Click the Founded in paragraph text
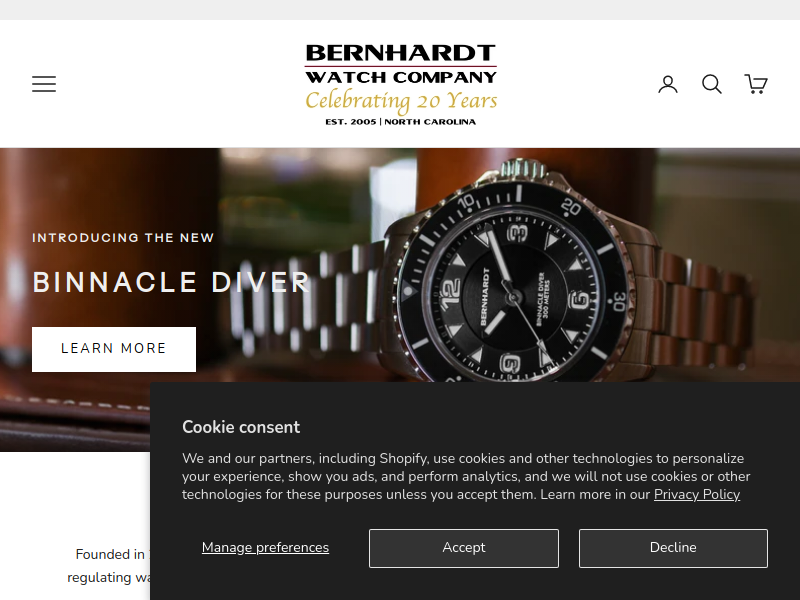Image resolution: width=800 pixels, height=600 pixels. tap(109, 566)
